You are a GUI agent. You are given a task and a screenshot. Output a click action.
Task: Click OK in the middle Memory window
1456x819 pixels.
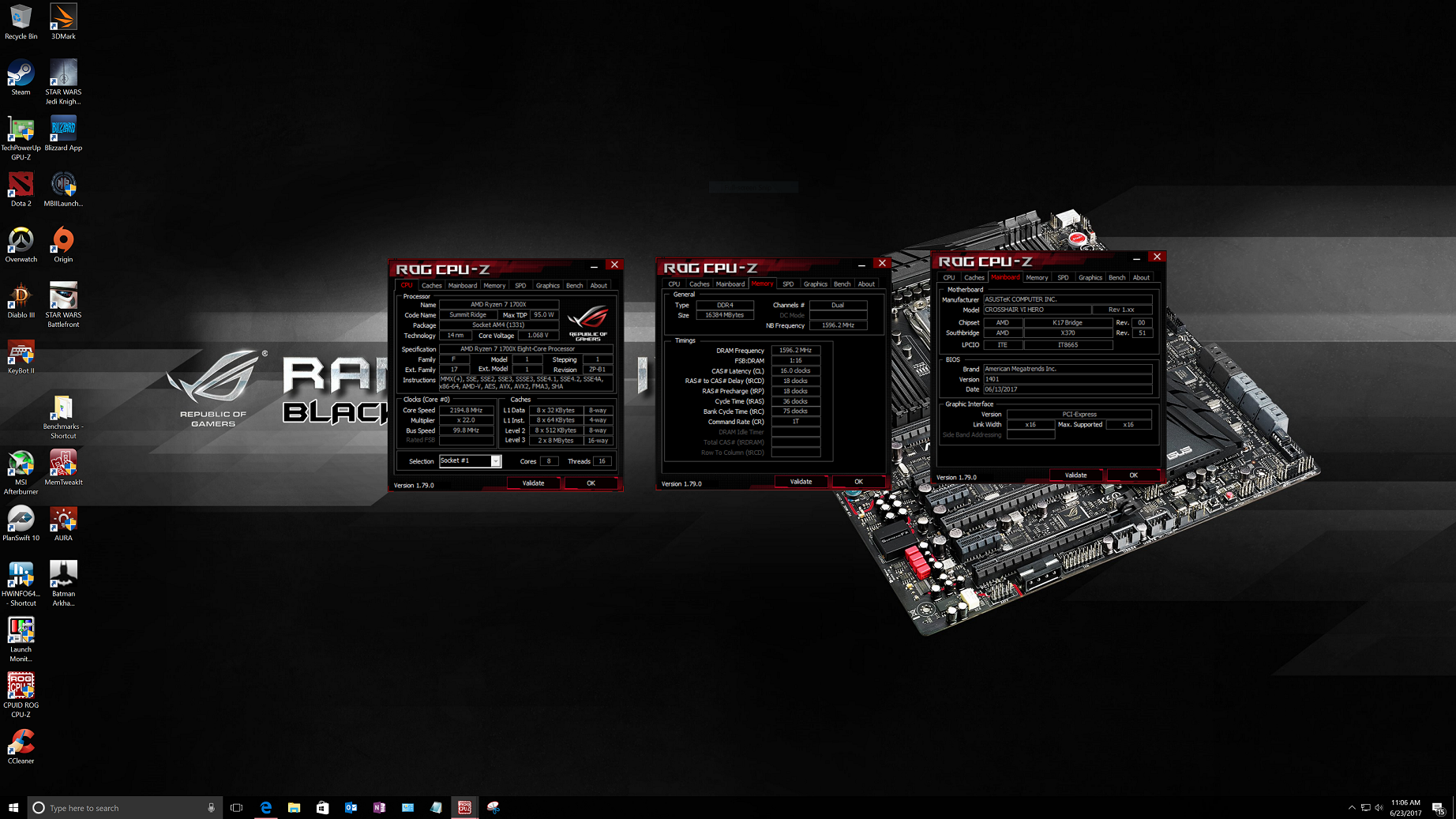(858, 482)
